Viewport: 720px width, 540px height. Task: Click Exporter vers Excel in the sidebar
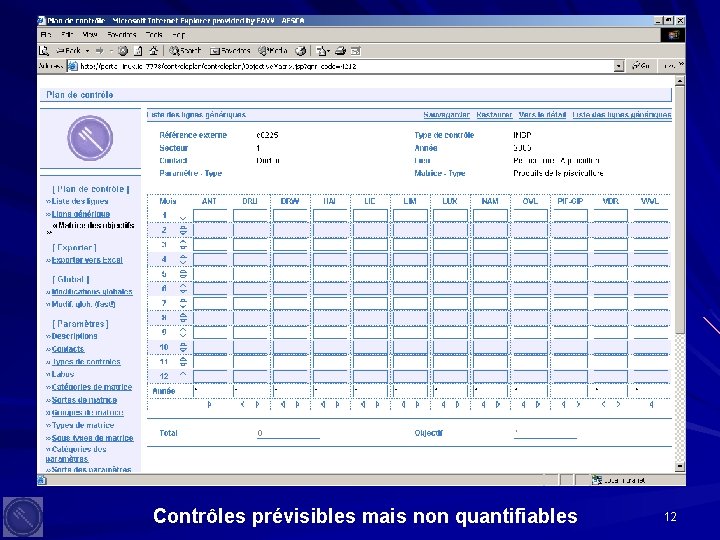pos(87,260)
